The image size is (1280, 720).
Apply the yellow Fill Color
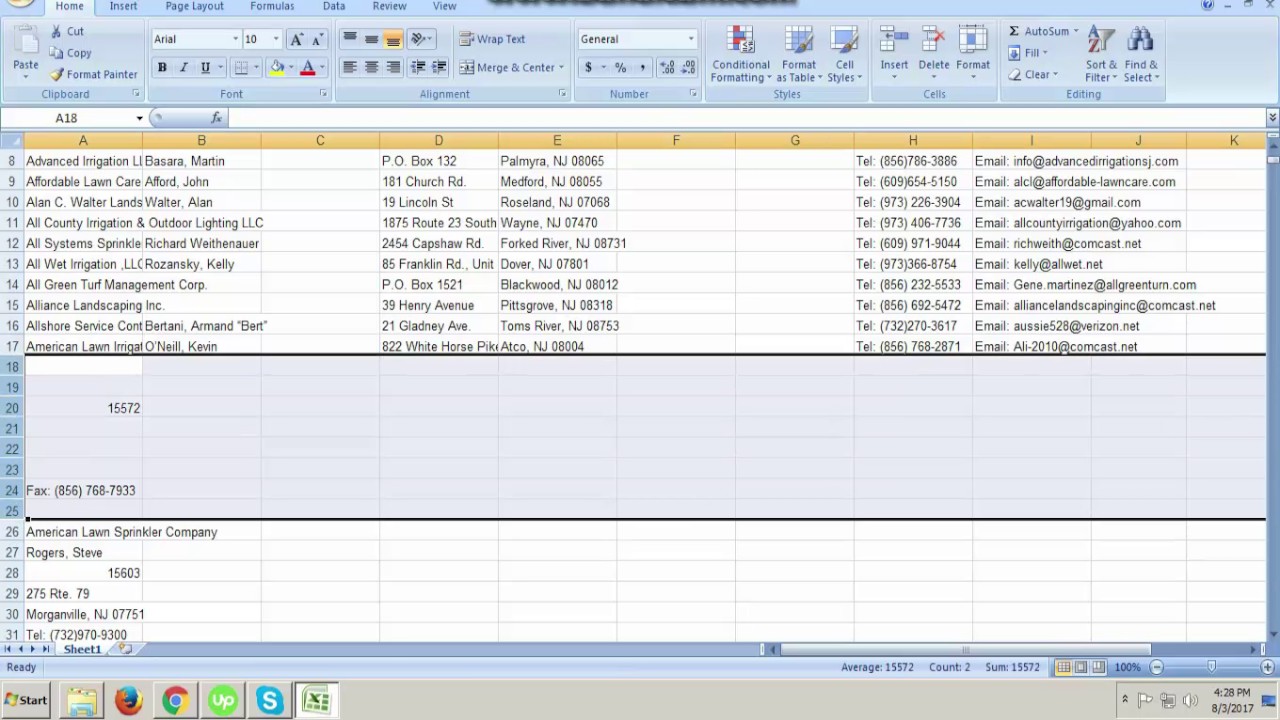277,67
